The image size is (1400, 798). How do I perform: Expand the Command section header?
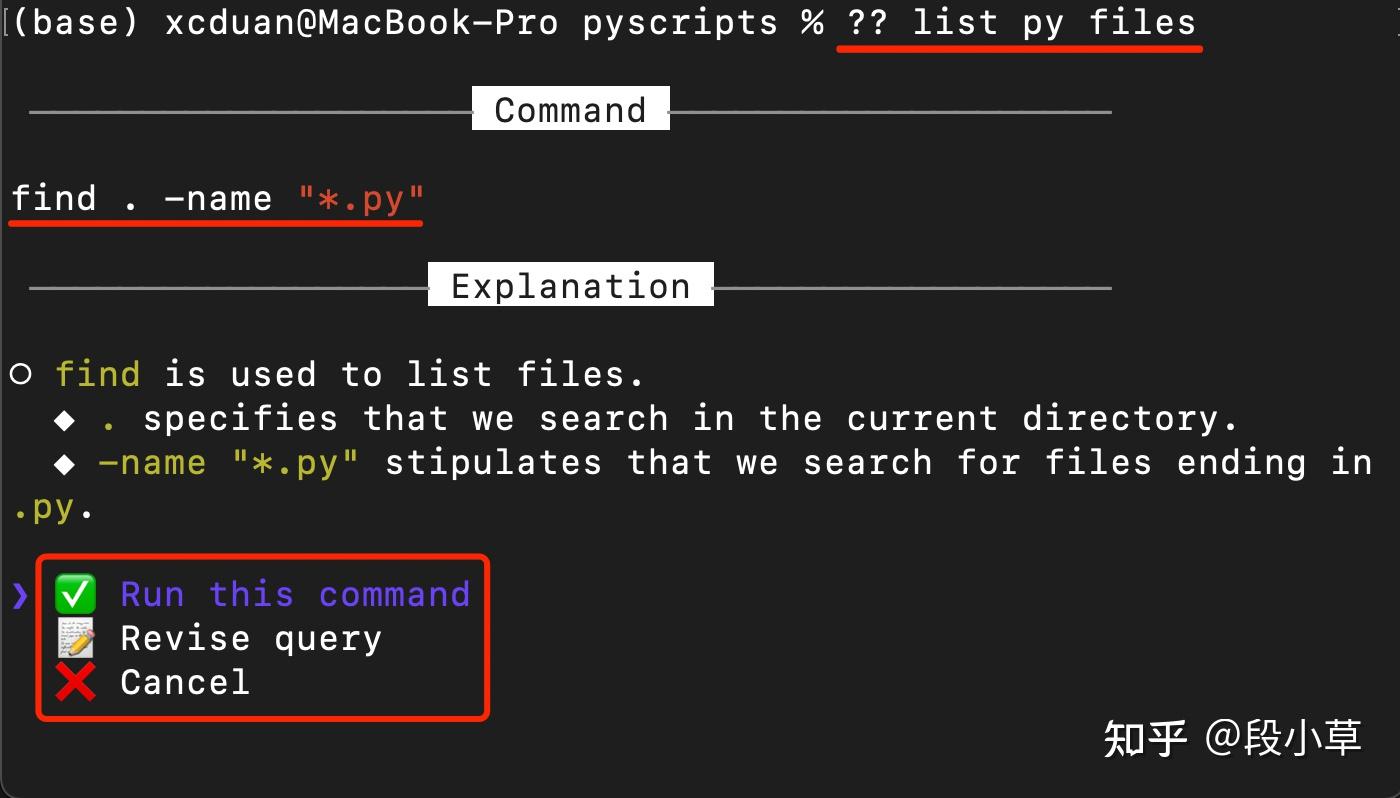(x=570, y=109)
